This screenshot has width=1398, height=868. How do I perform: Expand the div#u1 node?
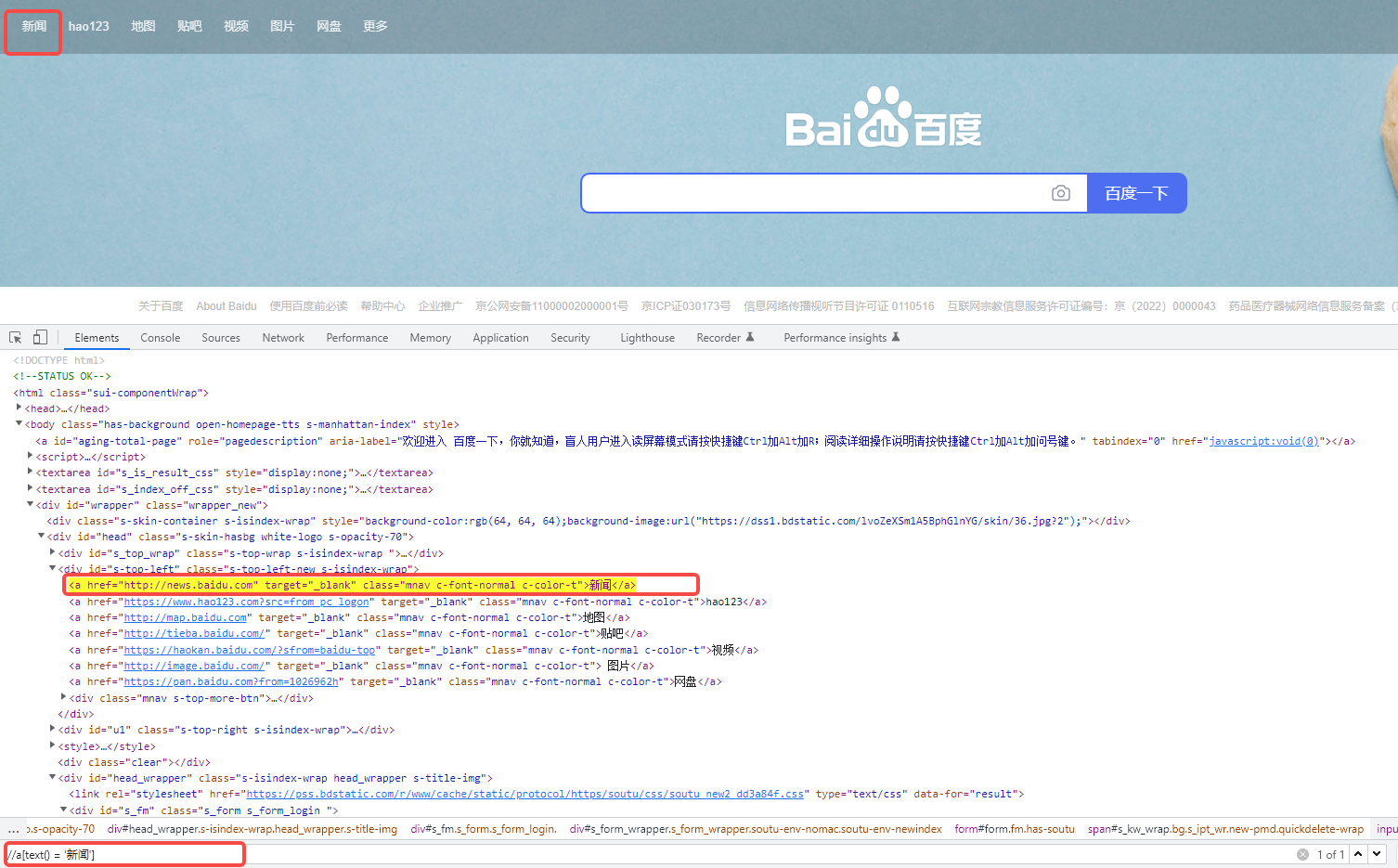[x=52, y=729]
